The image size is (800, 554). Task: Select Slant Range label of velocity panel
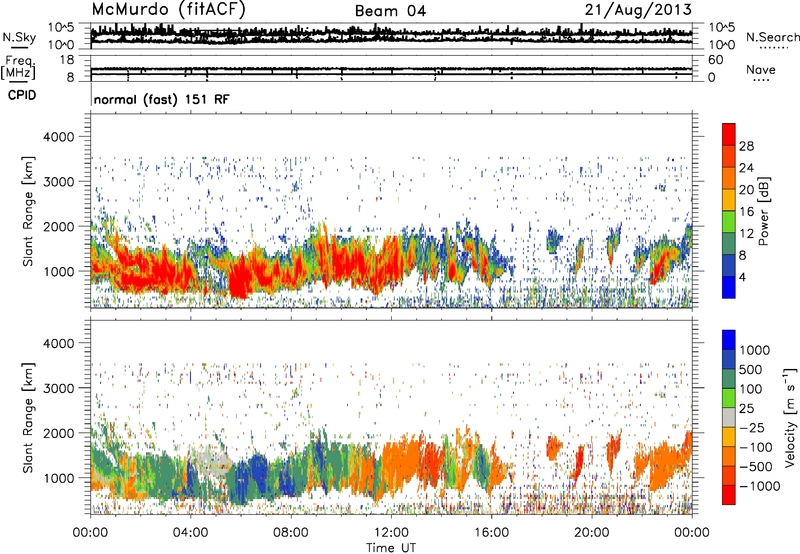[x=28, y=418]
